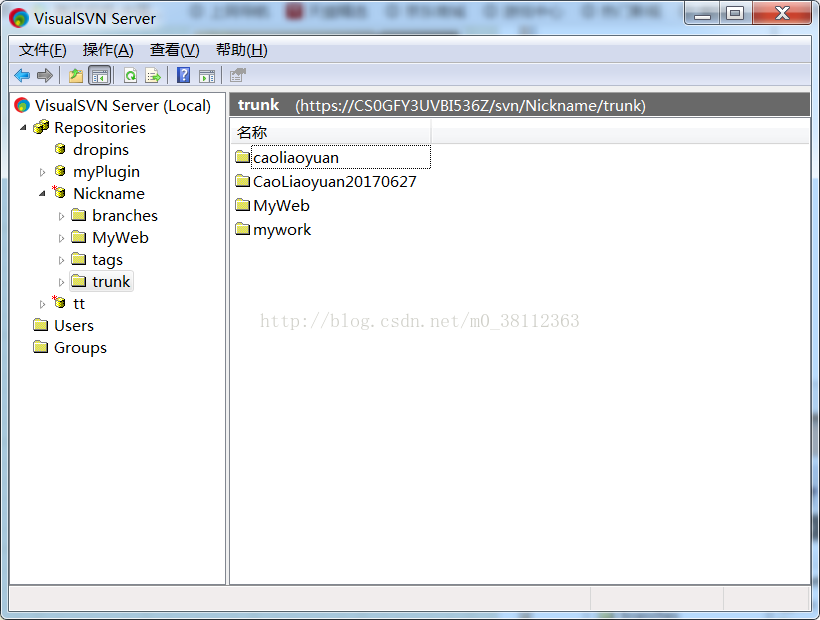
Task: Collapse the Nickname repository node
Action: click(x=42, y=194)
